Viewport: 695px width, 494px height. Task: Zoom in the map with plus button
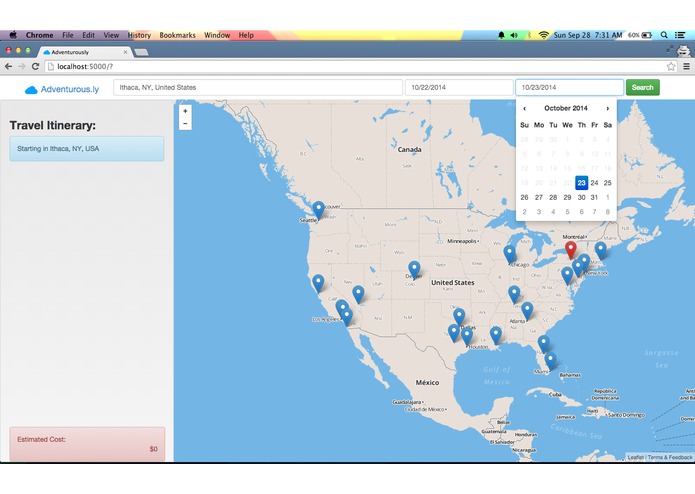[185, 111]
